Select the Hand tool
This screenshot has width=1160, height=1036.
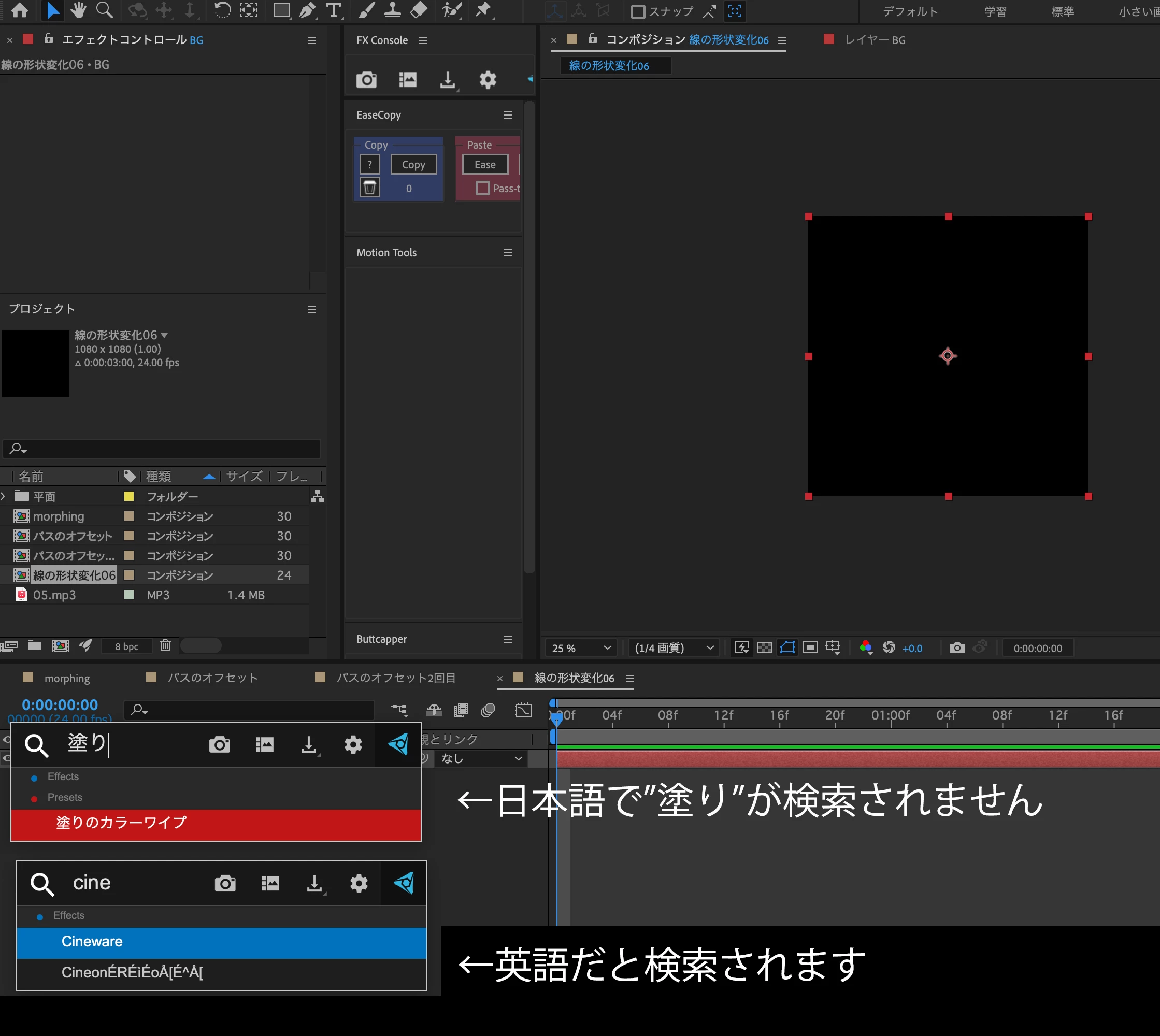coord(78,10)
